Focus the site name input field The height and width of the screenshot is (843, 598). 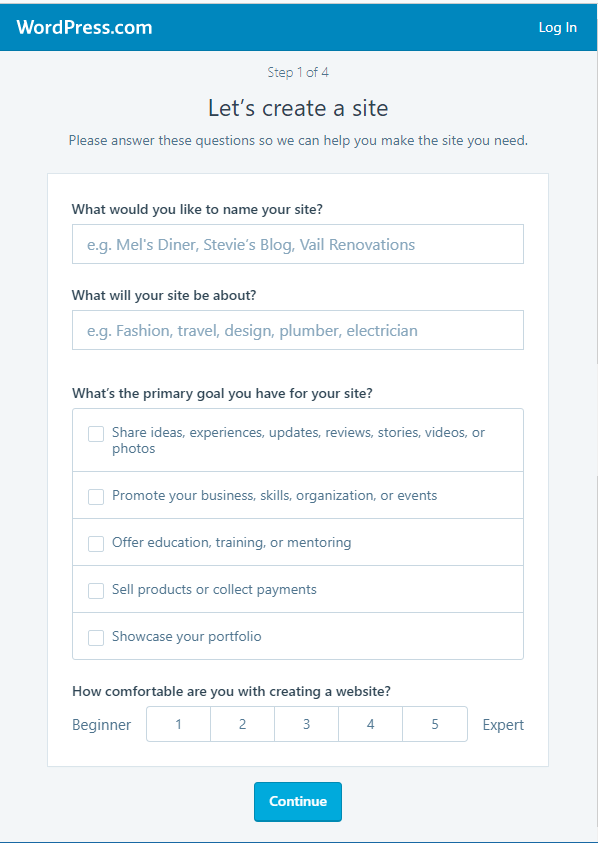pyautogui.click(x=298, y=244)
